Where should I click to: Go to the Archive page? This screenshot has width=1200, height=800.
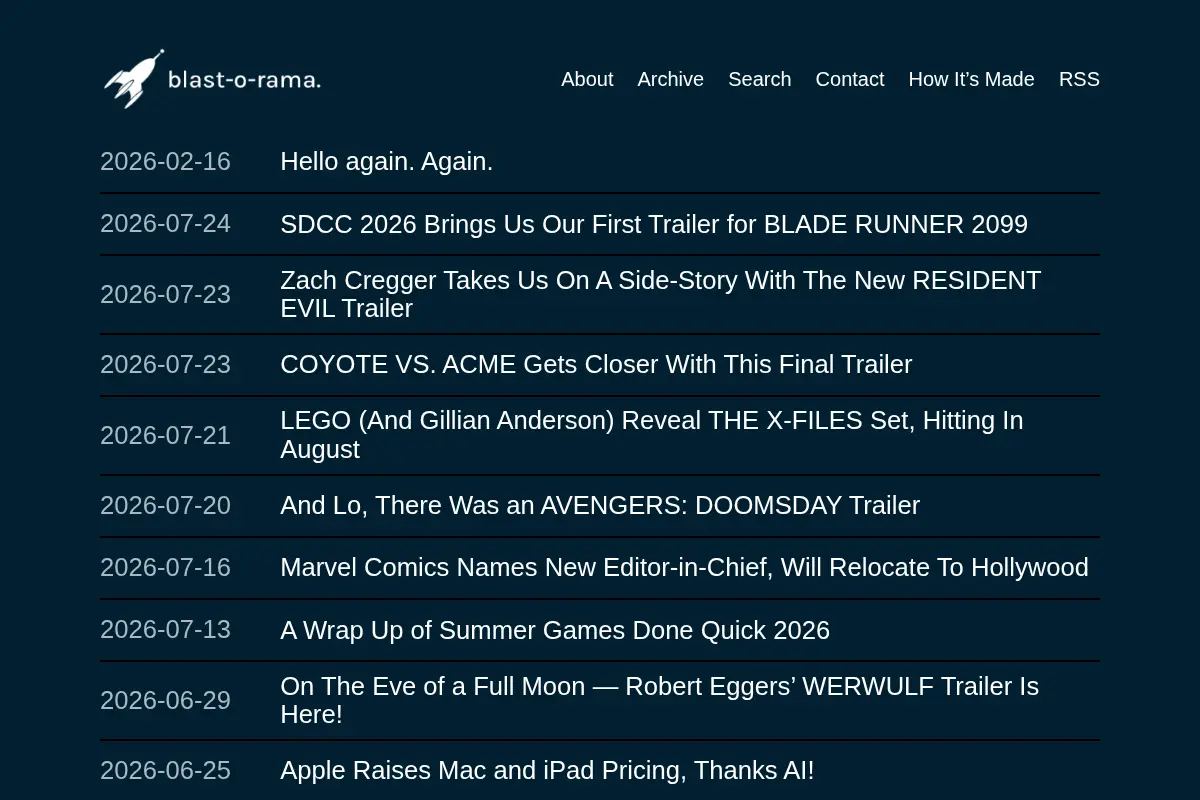(x=671, y=79)
